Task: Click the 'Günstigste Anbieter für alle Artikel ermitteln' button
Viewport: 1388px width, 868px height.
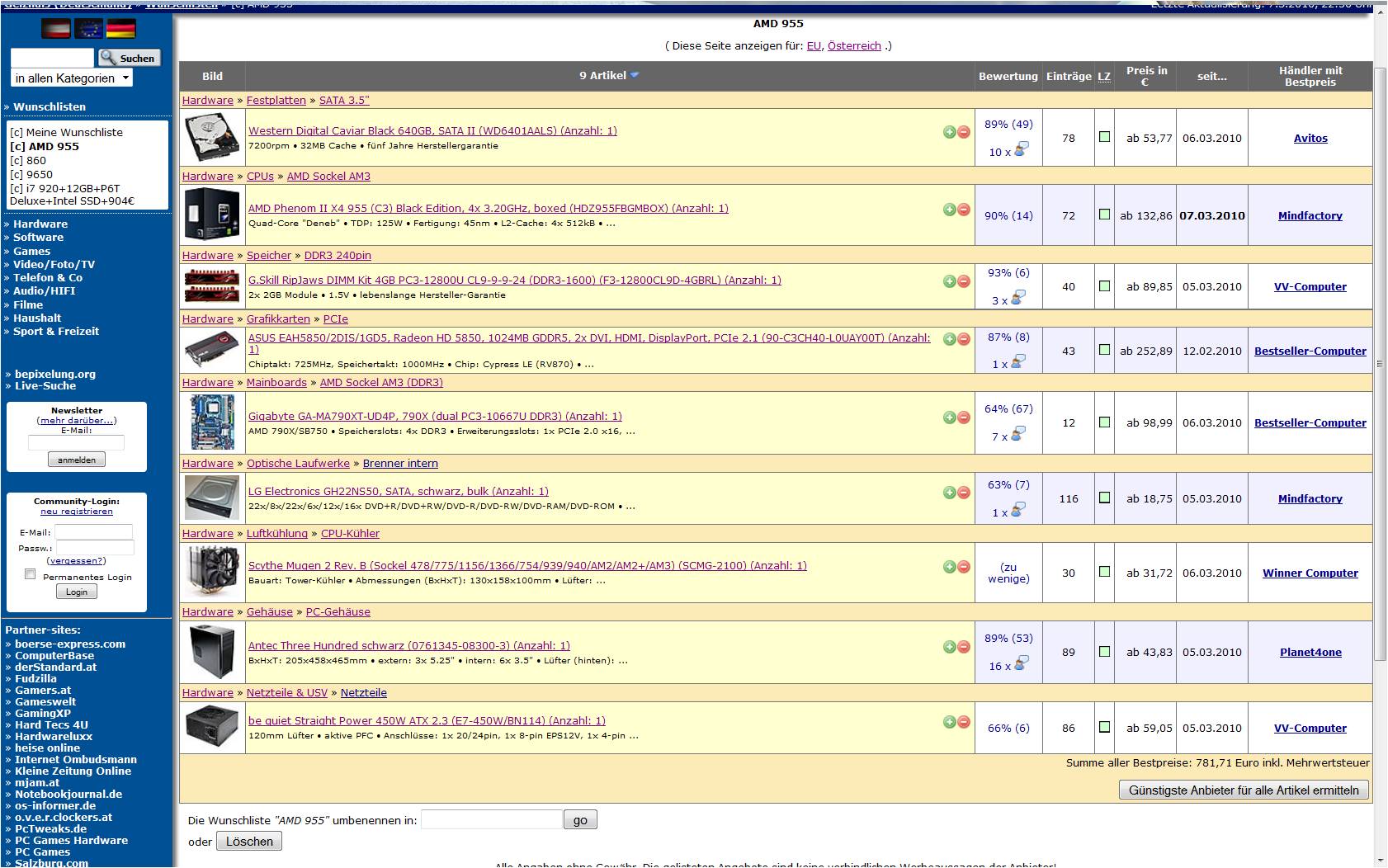Action: click(1244, 790)
